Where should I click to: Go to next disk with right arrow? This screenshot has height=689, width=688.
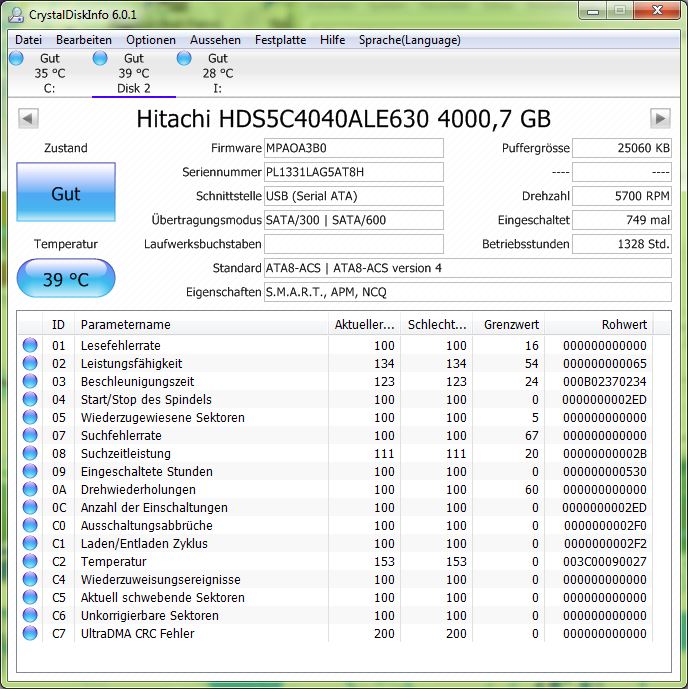click(660, 119)
